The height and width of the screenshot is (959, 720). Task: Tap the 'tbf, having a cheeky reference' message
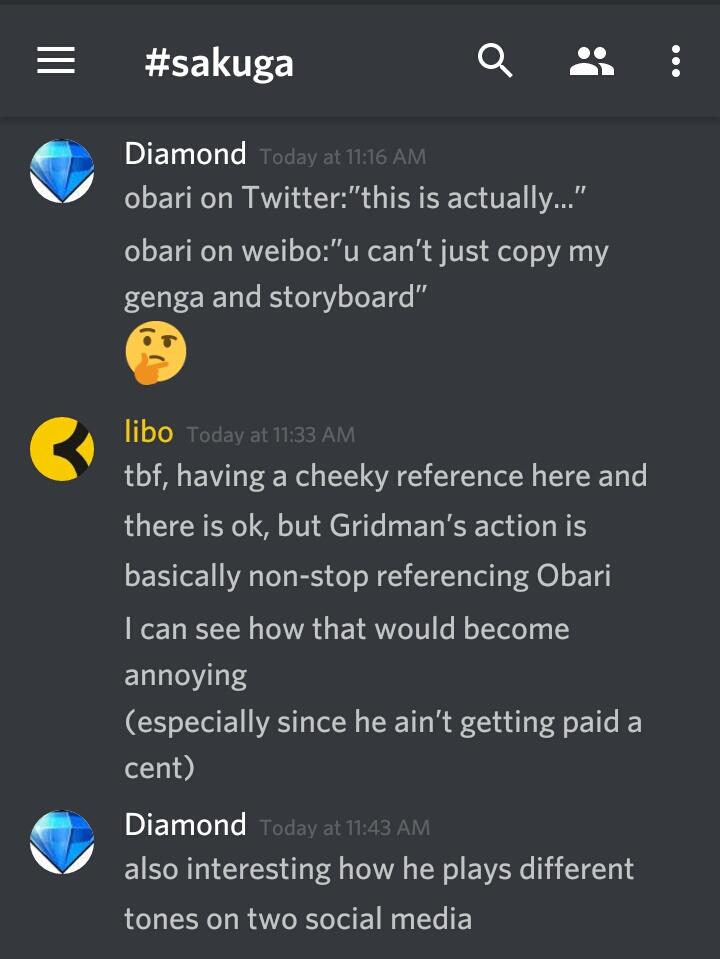[386, 526]
